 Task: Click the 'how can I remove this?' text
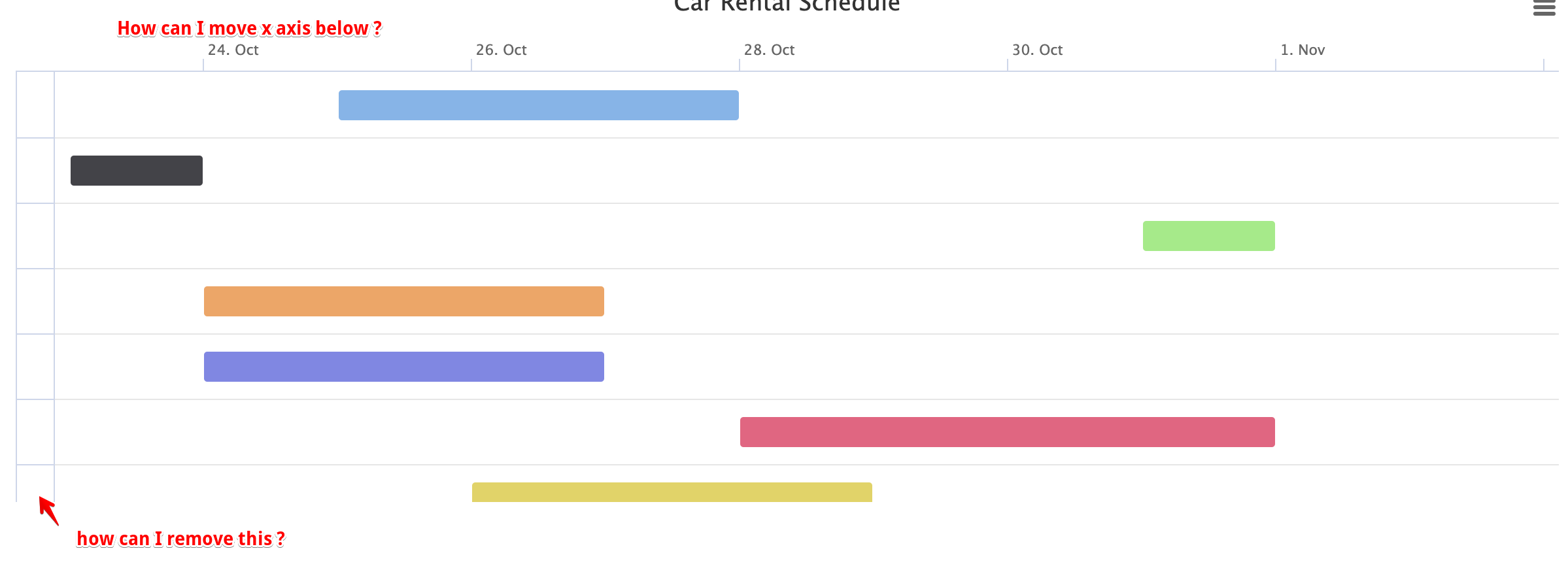pyautogui.click(x=180, y=539)
